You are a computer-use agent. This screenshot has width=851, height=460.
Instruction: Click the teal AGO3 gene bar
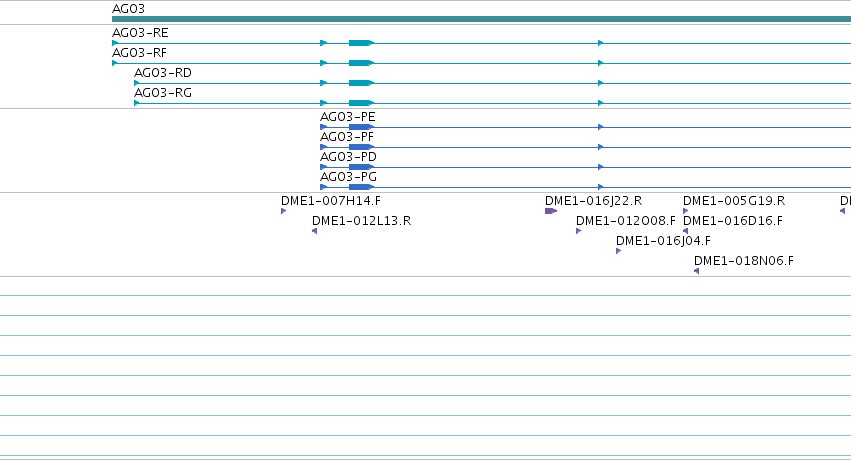(x=481, y=19)
